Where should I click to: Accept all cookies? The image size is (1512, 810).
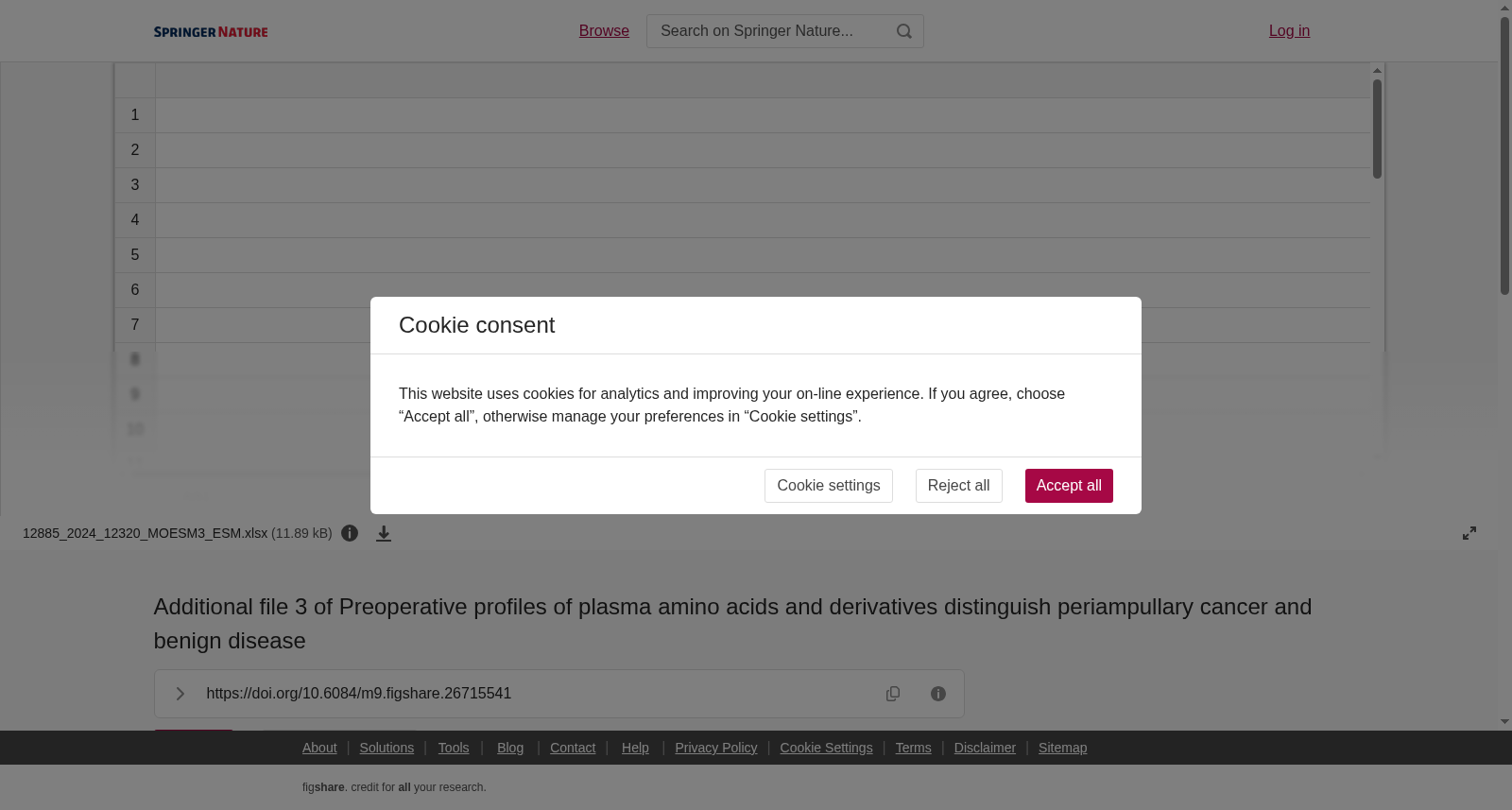[x=1069, y=486]
